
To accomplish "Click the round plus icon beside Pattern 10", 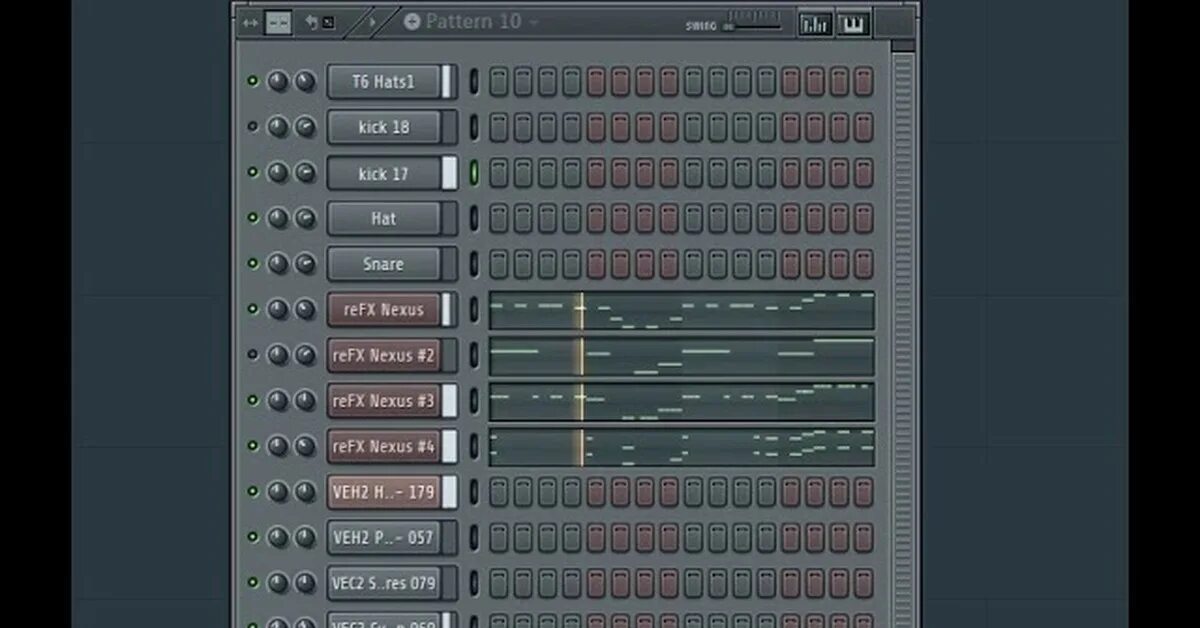I will click(412, 21).
